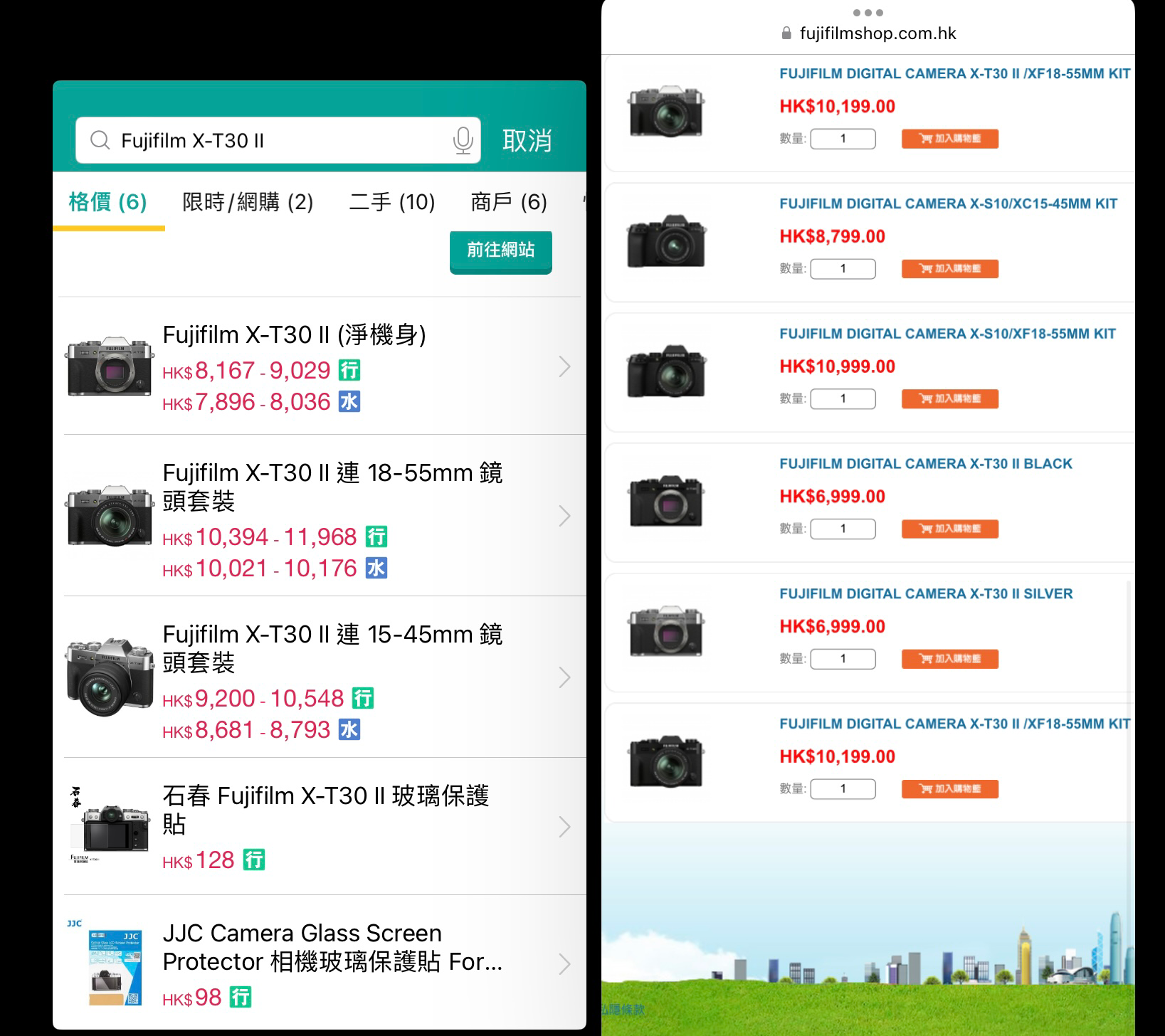Tap the three-dot menu above address bar
Screen dimensions: 1165x1036
click(868, 13)
